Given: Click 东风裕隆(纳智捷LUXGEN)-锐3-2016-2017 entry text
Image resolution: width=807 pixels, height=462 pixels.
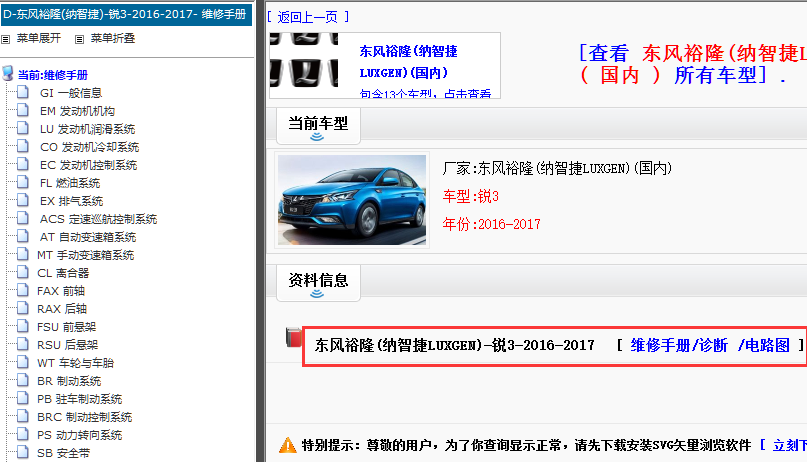Looking at the screenshot, I should click(x=454, y=345).
